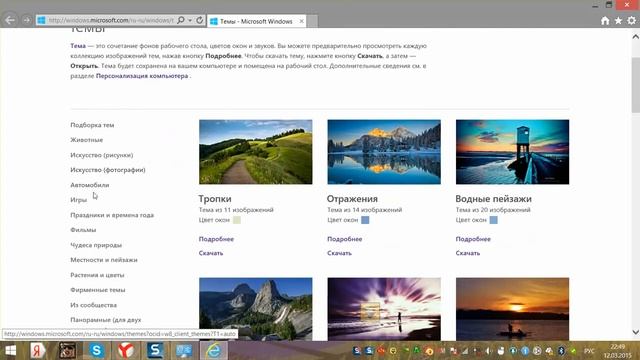Image resolution: width=640 pixels, height=360 pixels.
Task: Open Подробнее under Отражения theme
Action: coord(345,239)
